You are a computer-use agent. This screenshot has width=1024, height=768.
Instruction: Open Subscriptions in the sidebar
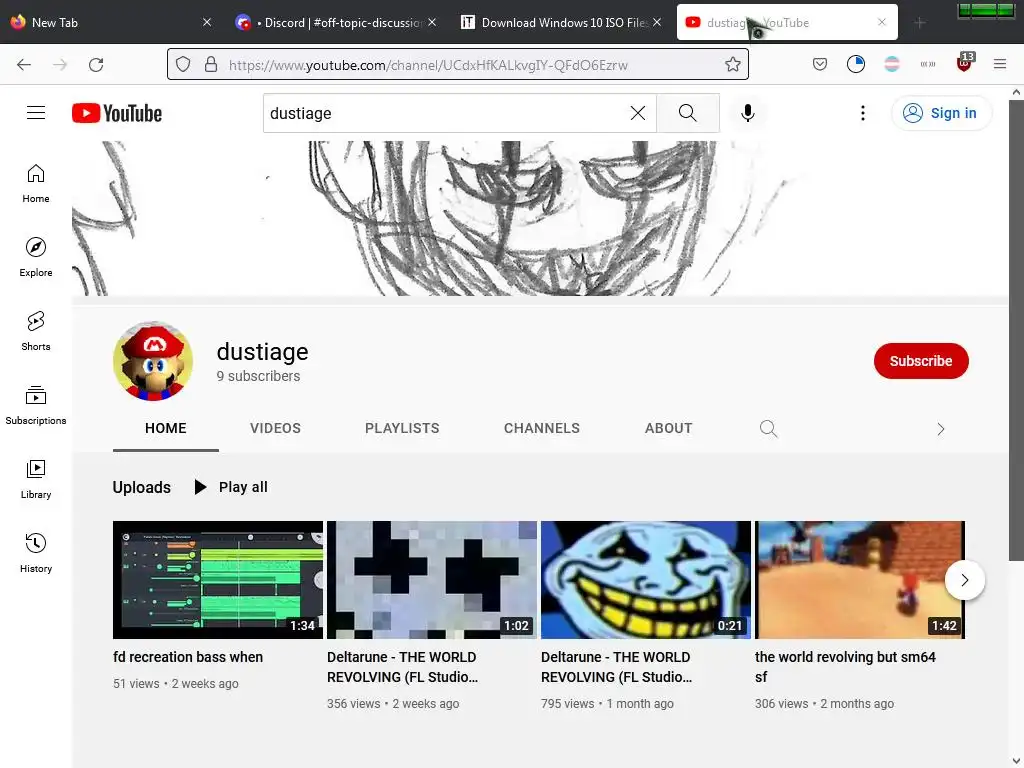coord(36,405)
